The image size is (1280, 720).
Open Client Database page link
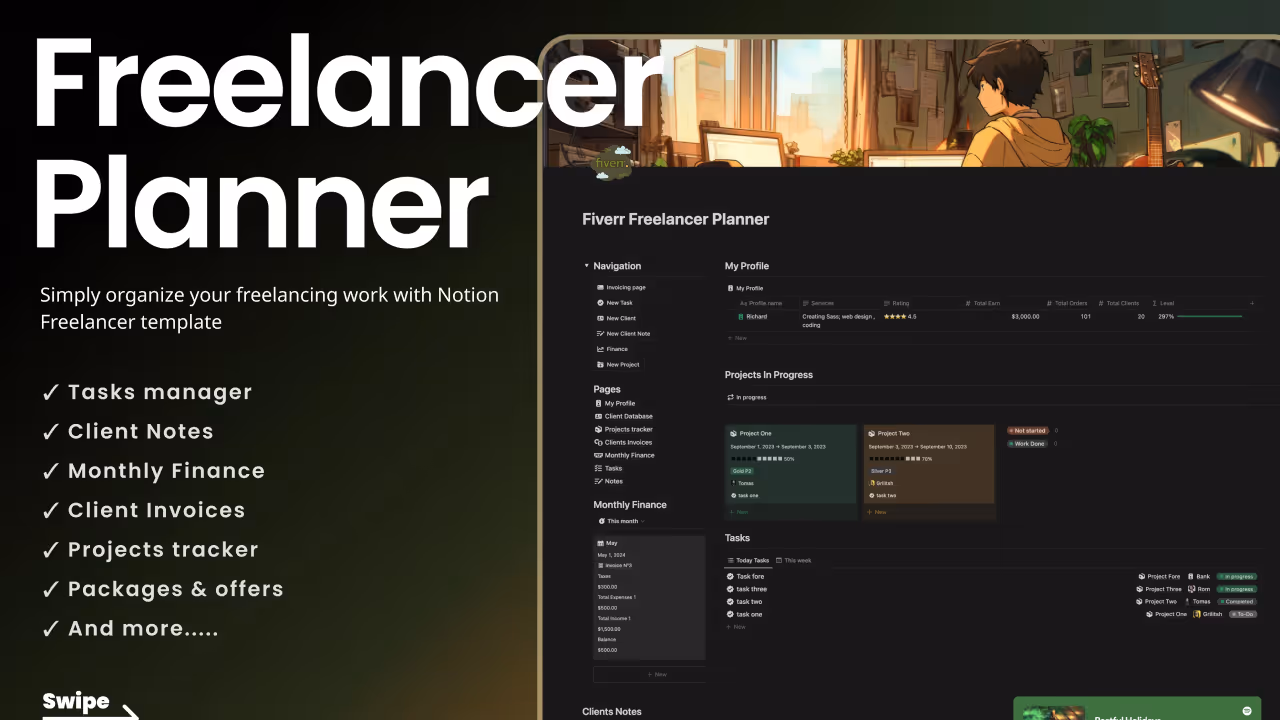tap(623, 416)
